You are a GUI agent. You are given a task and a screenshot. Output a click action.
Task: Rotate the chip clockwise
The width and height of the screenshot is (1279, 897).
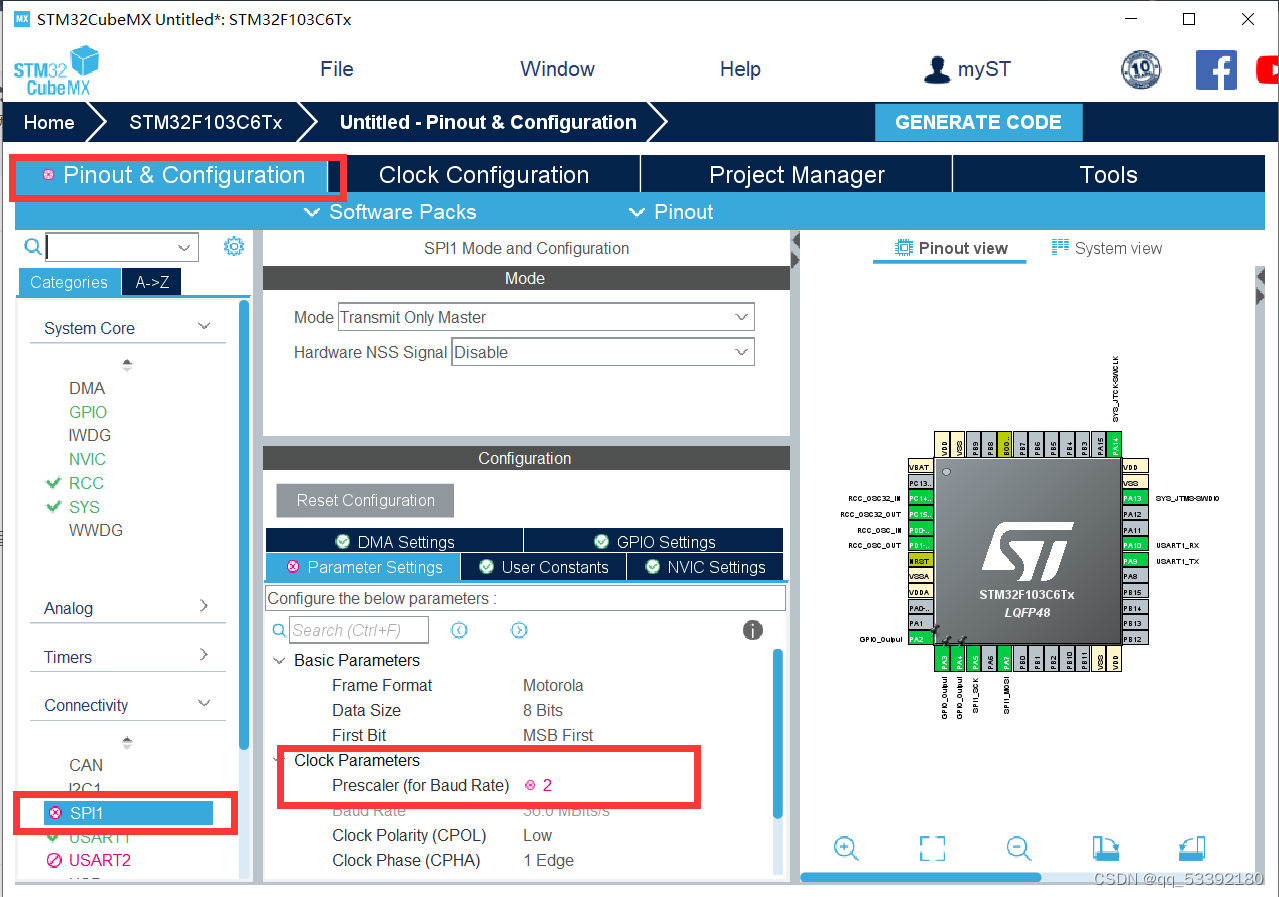click(1105, 849)
